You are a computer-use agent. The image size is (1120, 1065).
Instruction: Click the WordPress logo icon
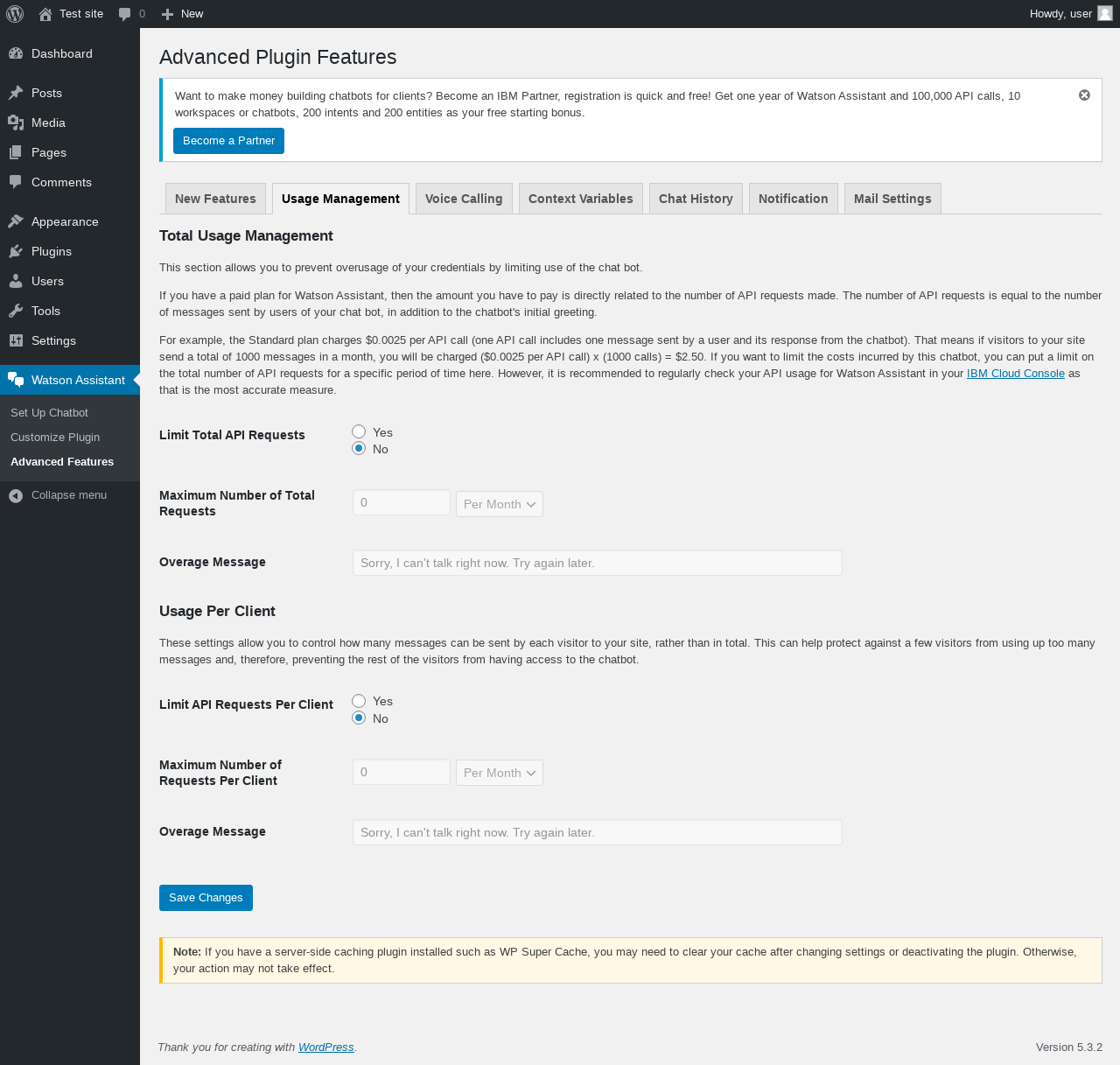pyautogui.click(x=15, y=14)
